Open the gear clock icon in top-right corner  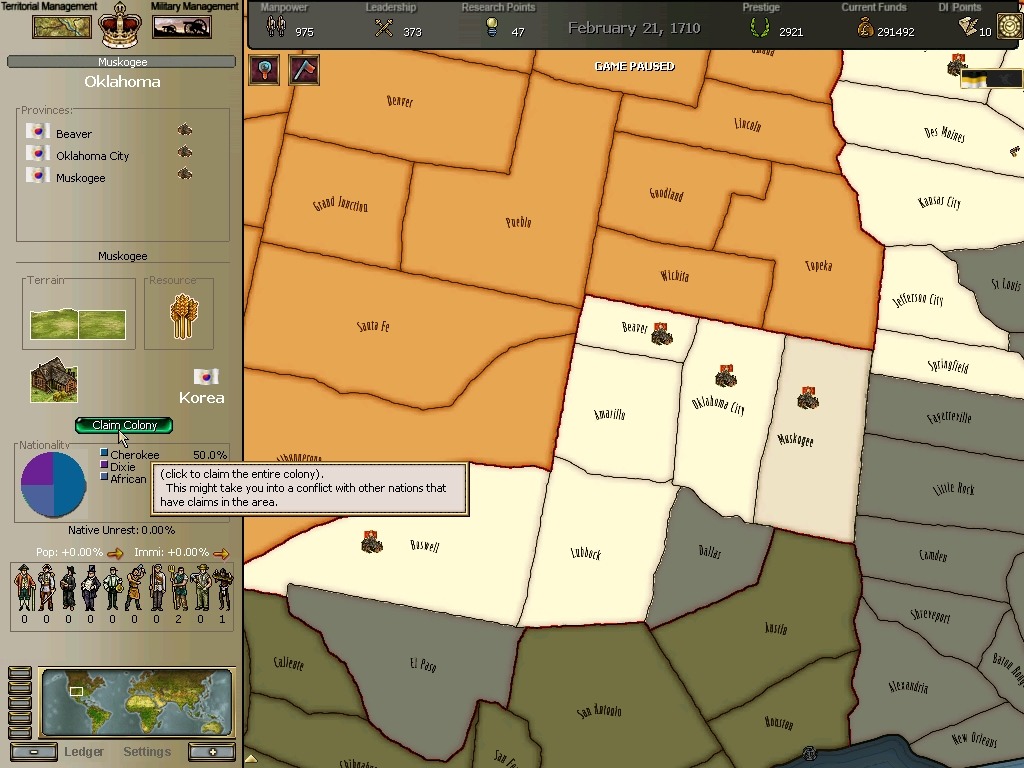click(x=1010, y=26)
